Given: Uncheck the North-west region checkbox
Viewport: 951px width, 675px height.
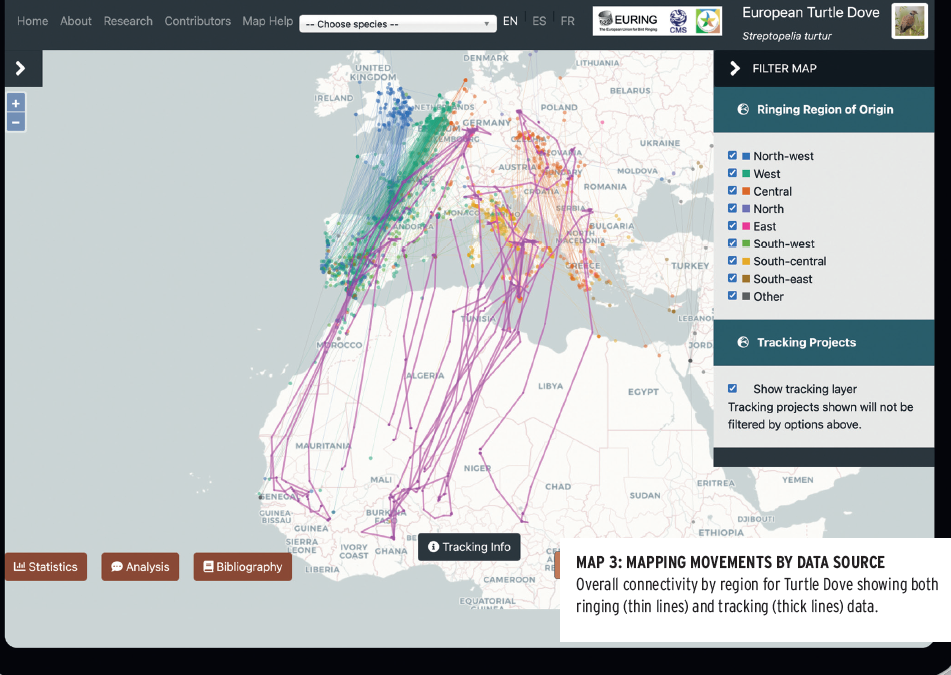Looking at the screenshot, I should click(x=732, y=156).
